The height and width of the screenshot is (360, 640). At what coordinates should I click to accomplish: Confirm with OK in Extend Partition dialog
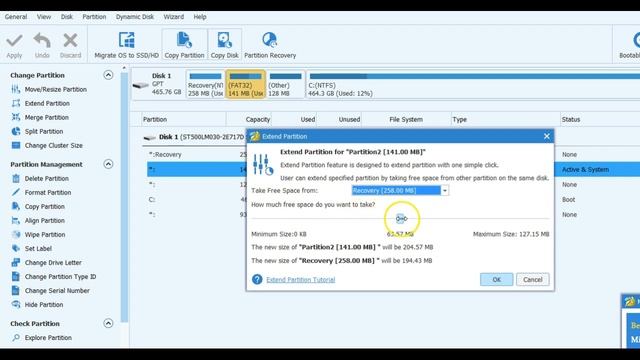click(x=496, y=280)
